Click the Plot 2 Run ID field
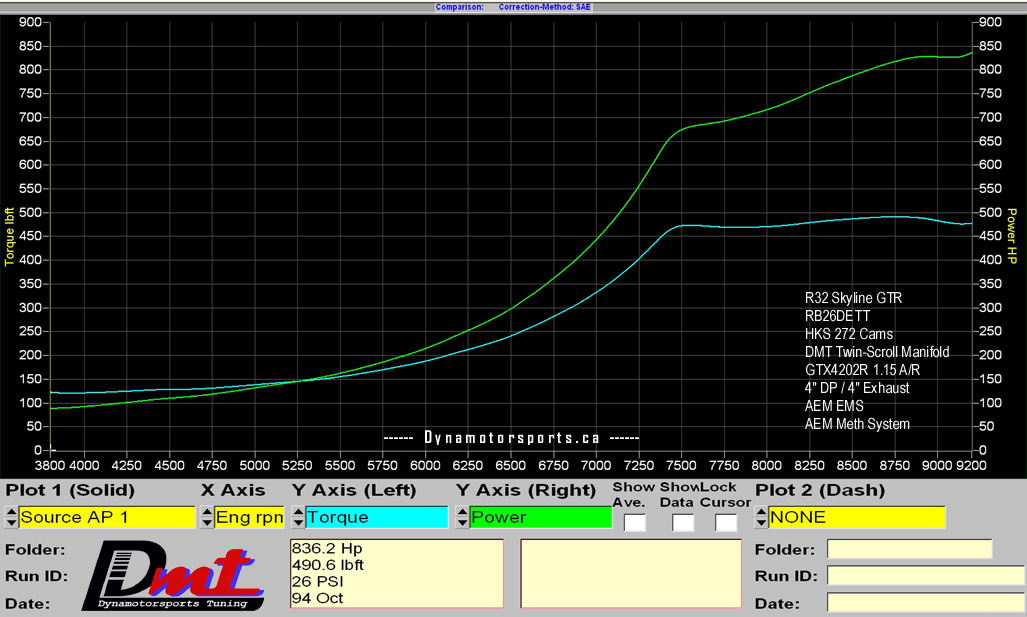Image resolution: width=1027 pixels, height=617 pixels. pyautogui.click(x=925, y=576)
